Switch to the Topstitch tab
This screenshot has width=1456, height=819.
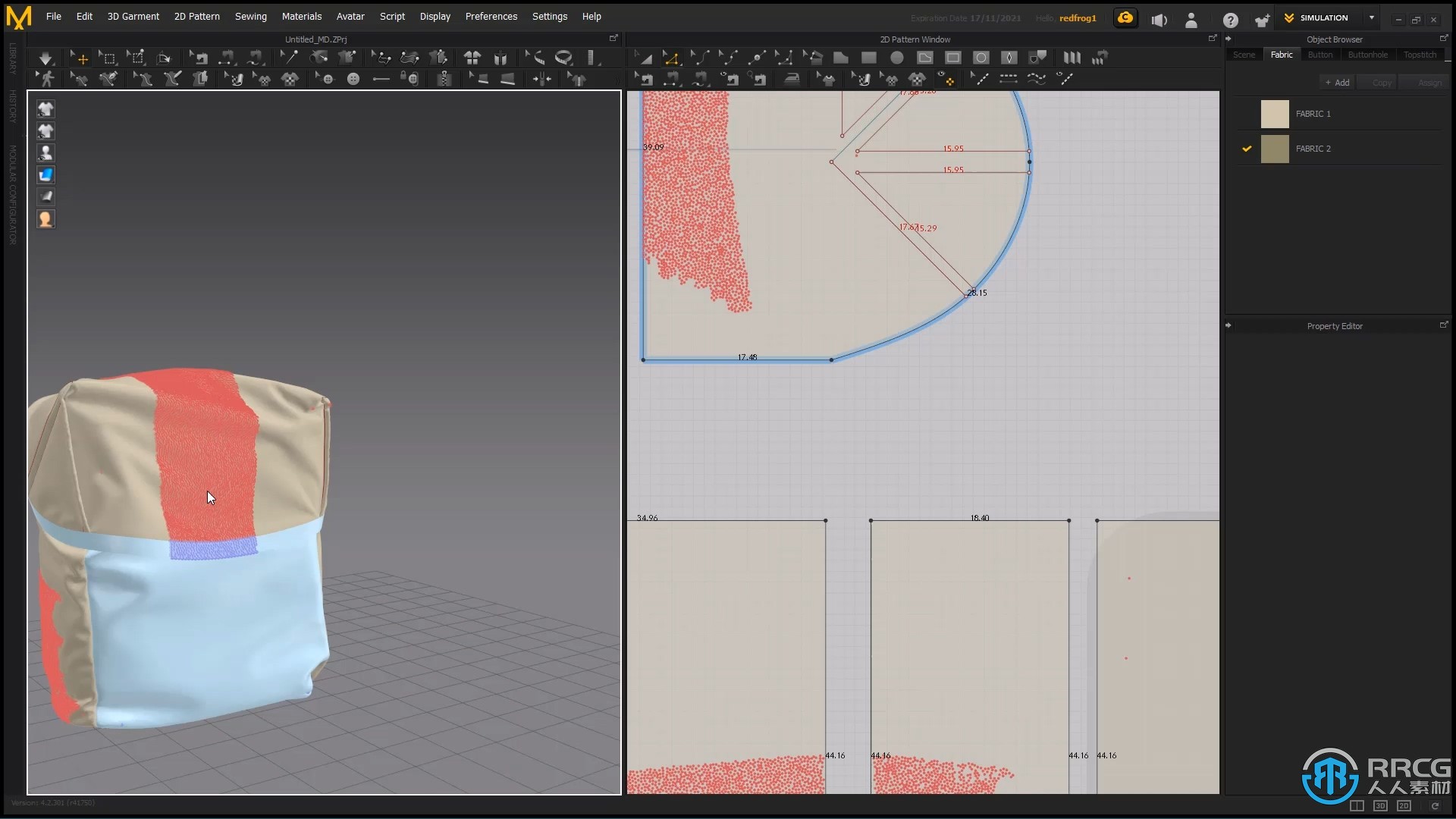(x=1420, y=55)
